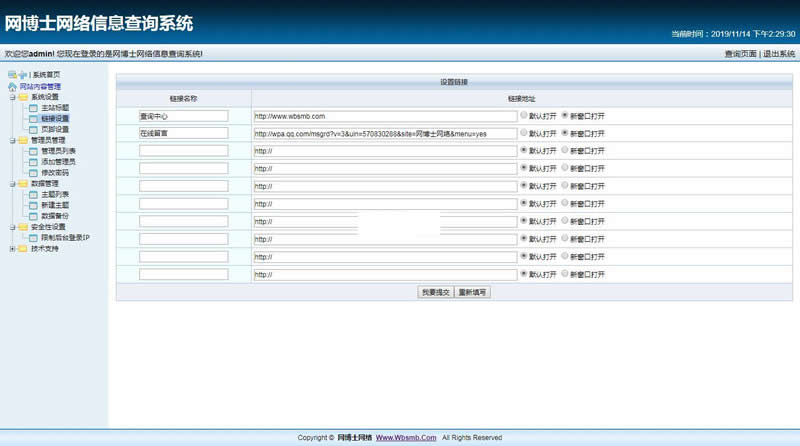The width and height of the screenshot is (800, 446).
Task: Open the Www.Wbsmb.Com footer link
Action: pyautogui.click(x=406, y=438)
